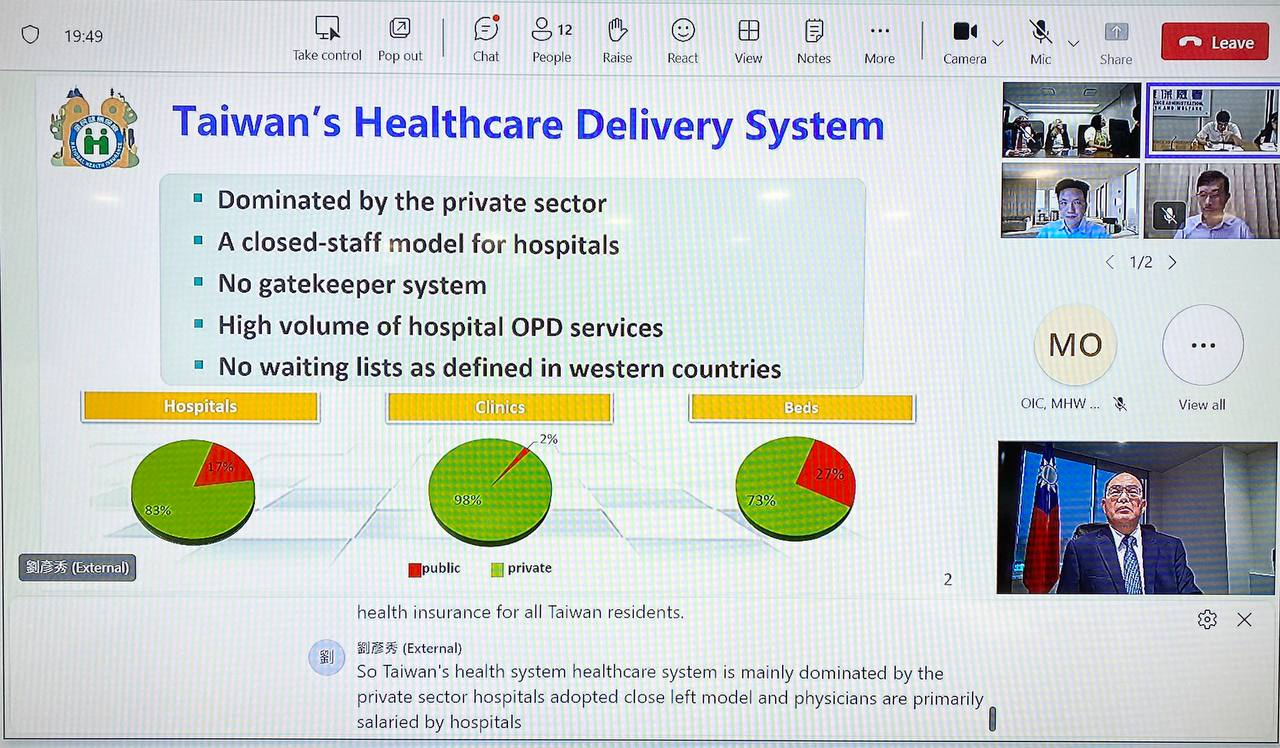Image resolution: width=1280 pixels, height=748 pixels.
Task: Change the meeting View layout
Action: coord(748,39)
